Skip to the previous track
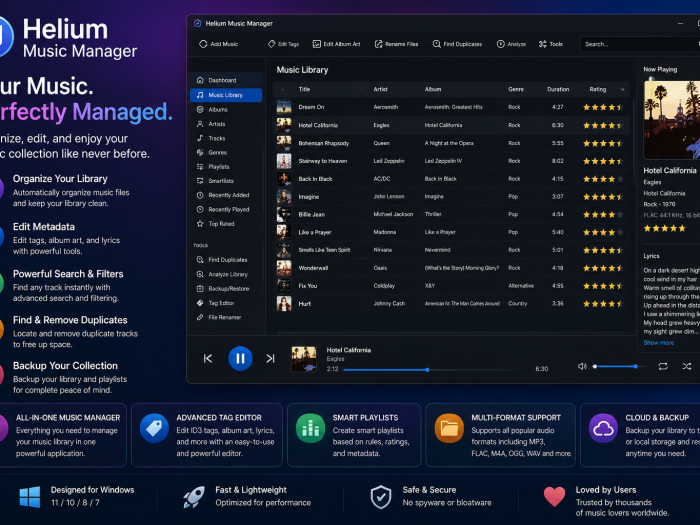The height and width of the screenshot is (525, 700). [x=208, y=358]
